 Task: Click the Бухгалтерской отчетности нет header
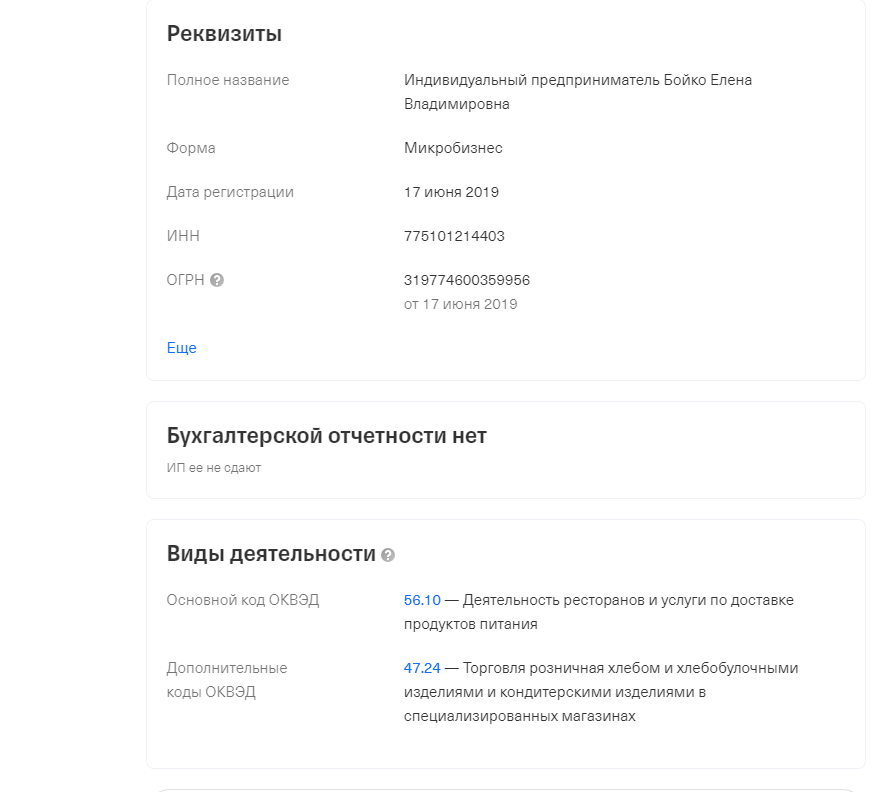[326, 435]
